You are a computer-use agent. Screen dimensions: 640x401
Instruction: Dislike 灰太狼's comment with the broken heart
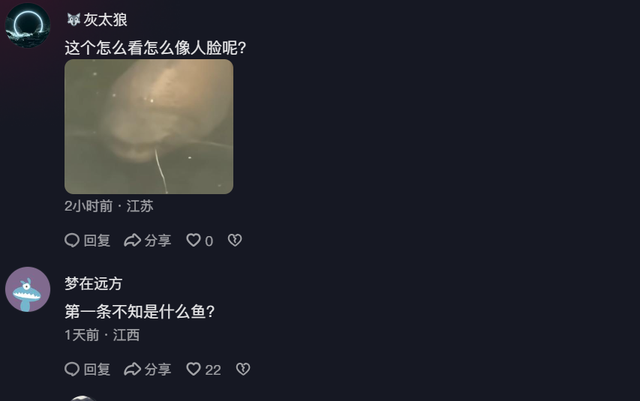[x=235, y=240]
